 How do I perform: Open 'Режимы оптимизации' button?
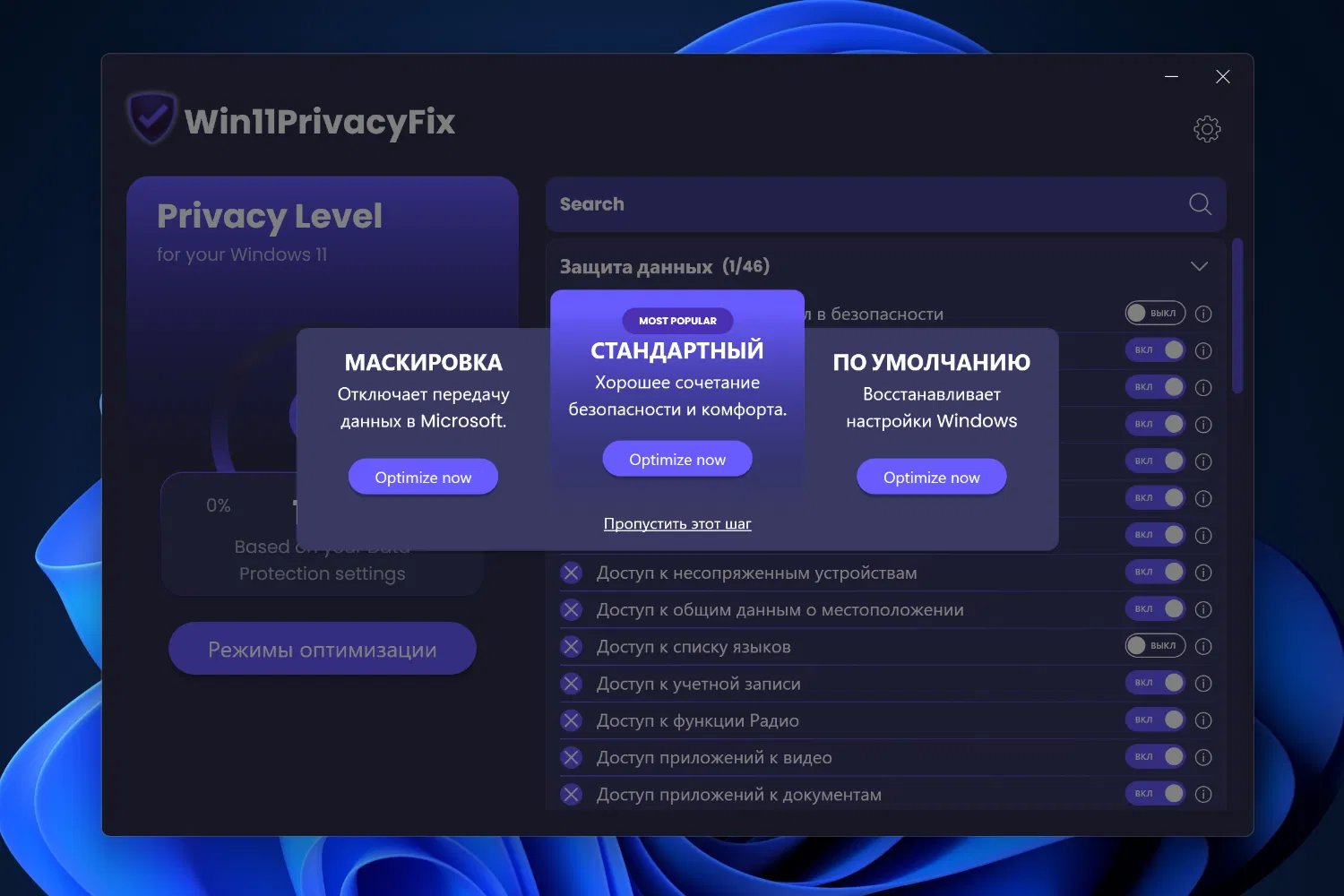[323, 649]
